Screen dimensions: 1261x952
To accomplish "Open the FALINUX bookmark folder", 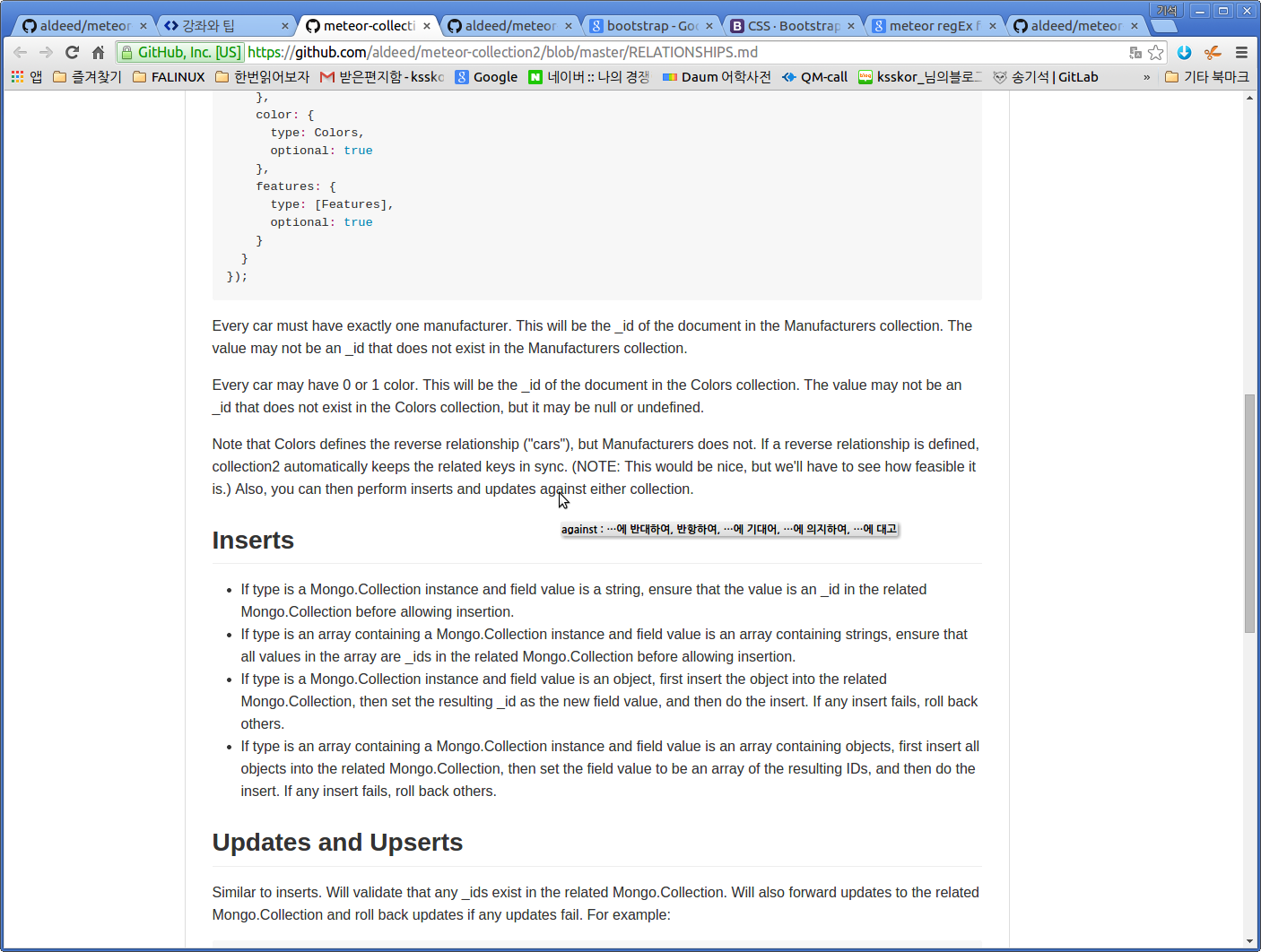I will 169,77.
